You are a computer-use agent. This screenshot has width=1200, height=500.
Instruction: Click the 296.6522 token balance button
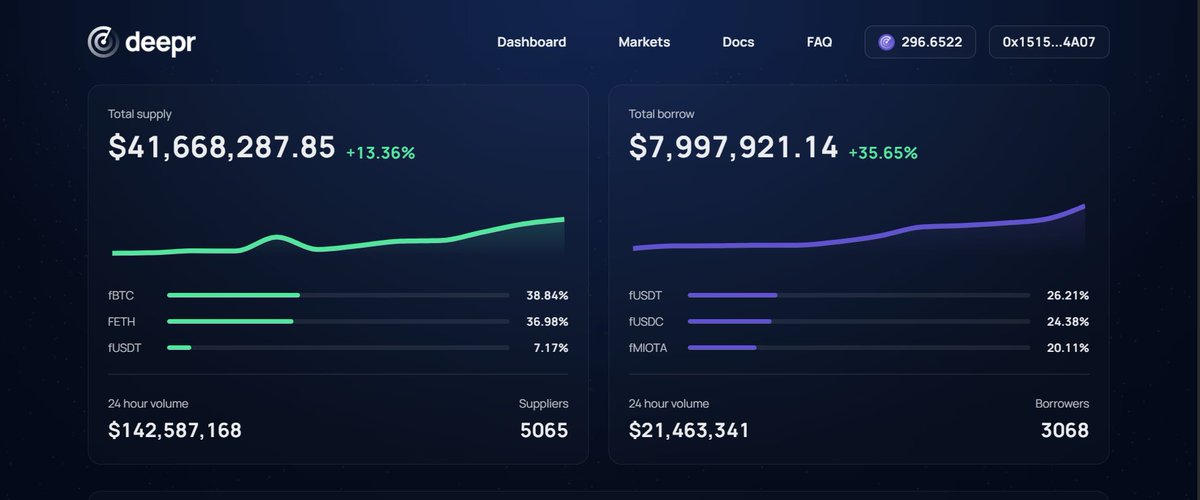tap(920, 42)
